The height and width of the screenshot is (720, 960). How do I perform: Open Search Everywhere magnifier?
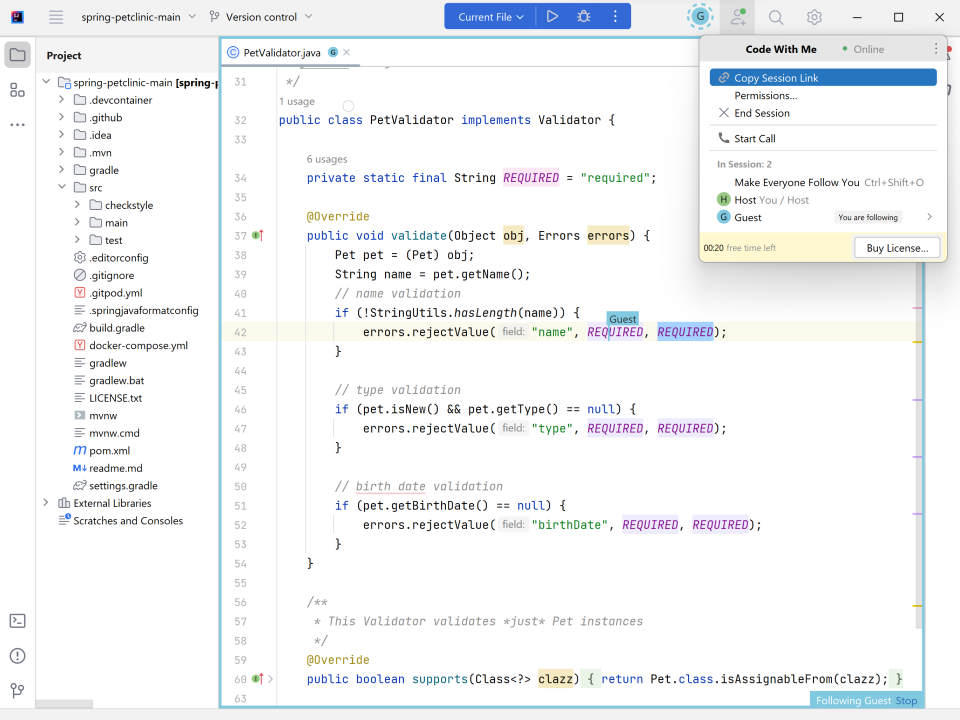click(776, 17)
